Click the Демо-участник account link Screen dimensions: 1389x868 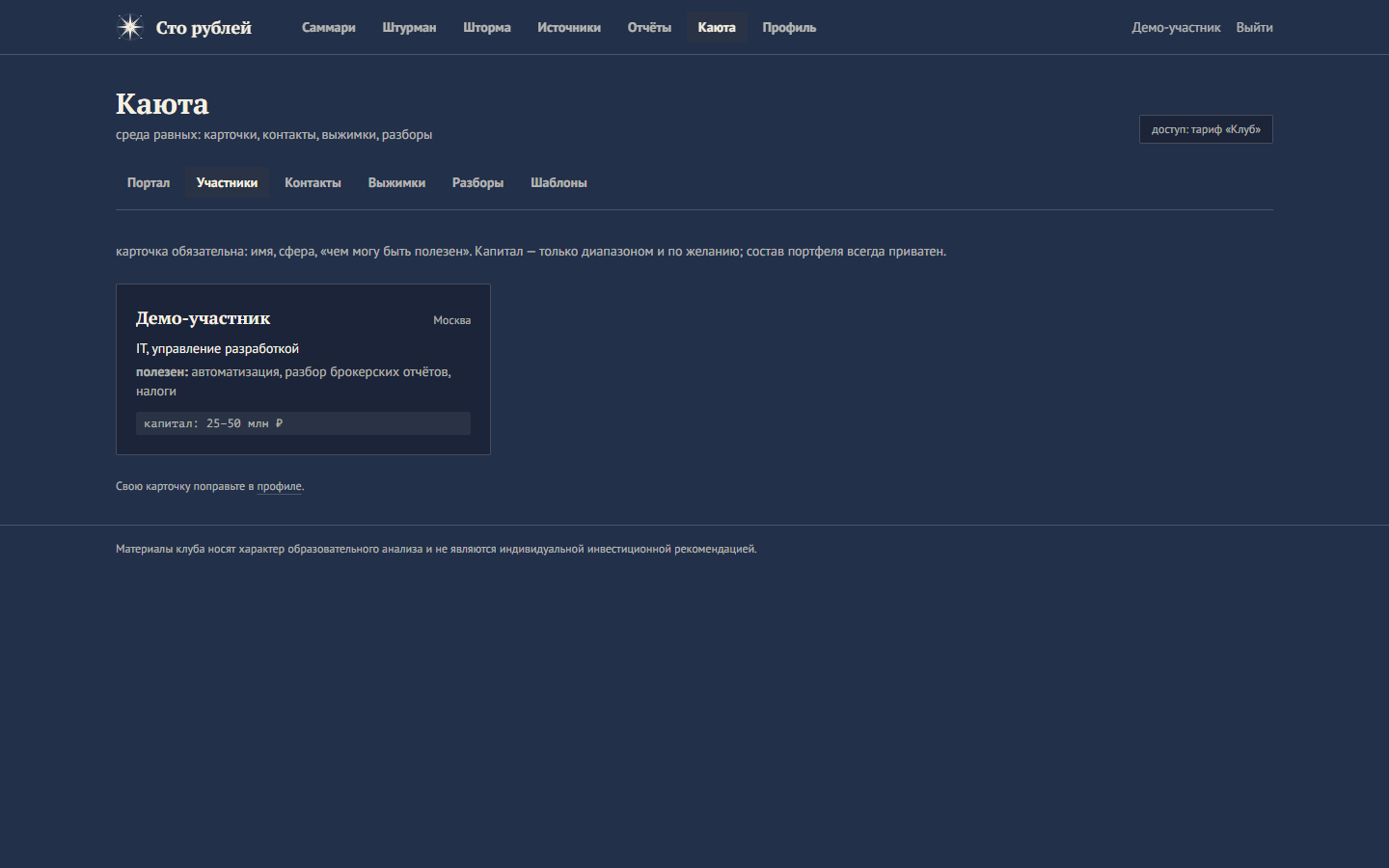[x=1176, y=28]
